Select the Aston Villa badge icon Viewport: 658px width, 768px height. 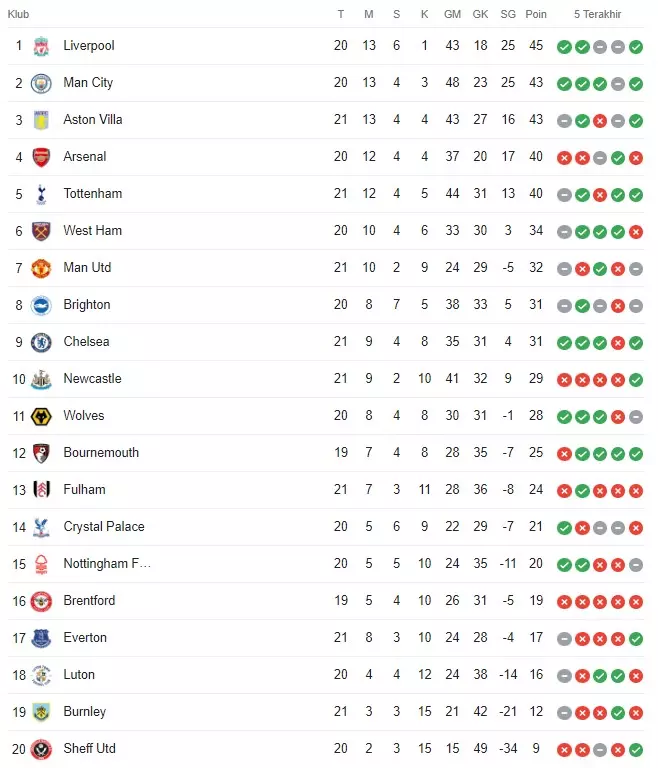pyautogui.click(x=41, y=120)
